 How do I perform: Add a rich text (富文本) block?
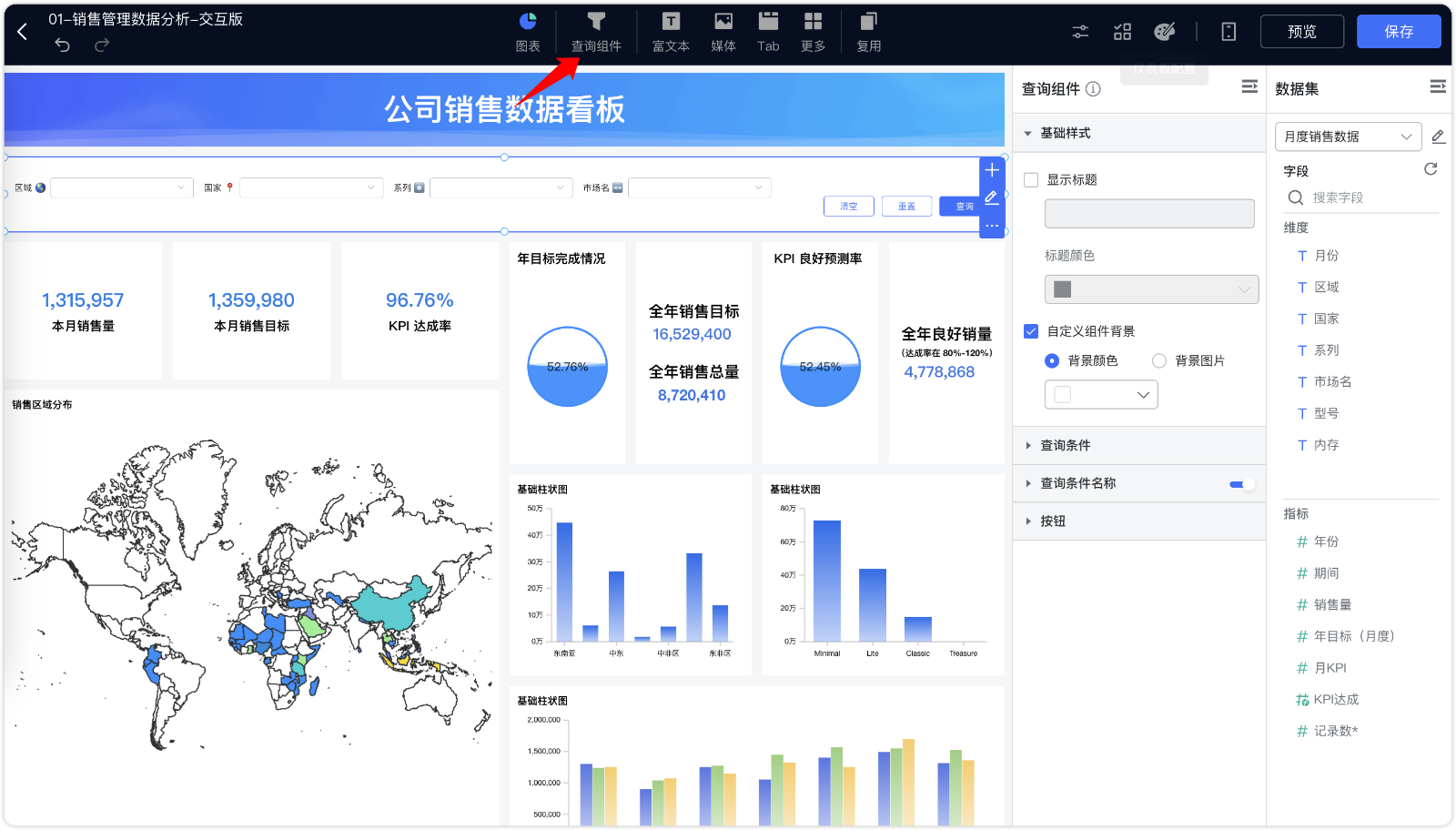tap(671, 32)
